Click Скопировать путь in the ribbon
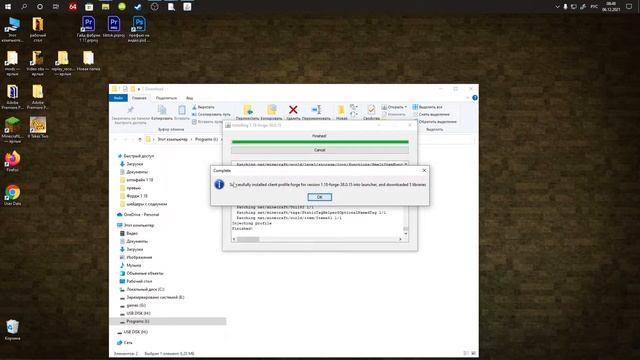 coord(211,114)
